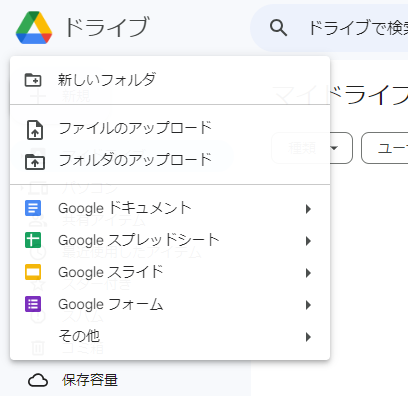
Task: Select Google ドキュメント menu entry
Action: tap(170, 208)
